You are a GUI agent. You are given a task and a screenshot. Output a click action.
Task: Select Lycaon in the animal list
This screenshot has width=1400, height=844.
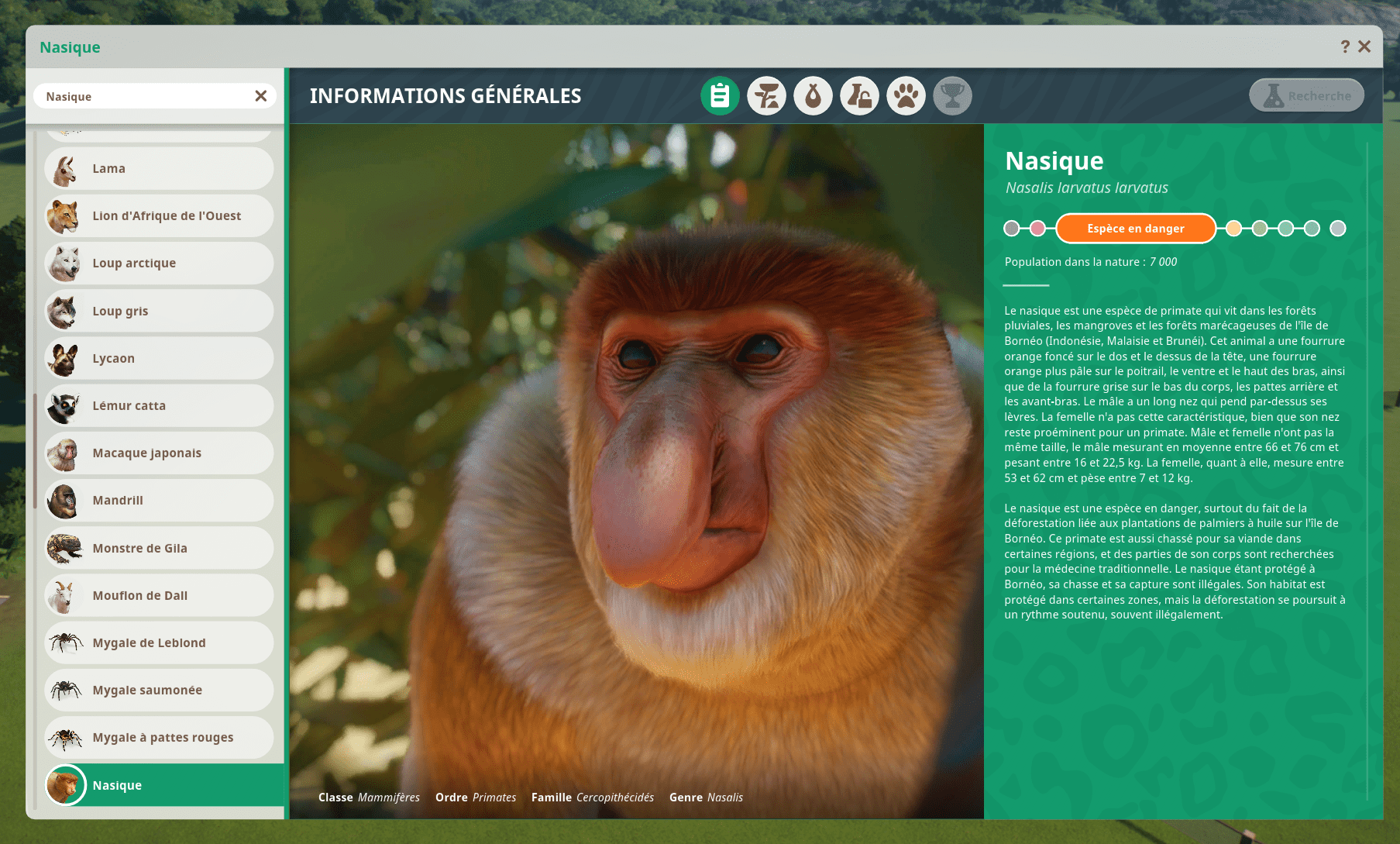[x=159, y=358]
